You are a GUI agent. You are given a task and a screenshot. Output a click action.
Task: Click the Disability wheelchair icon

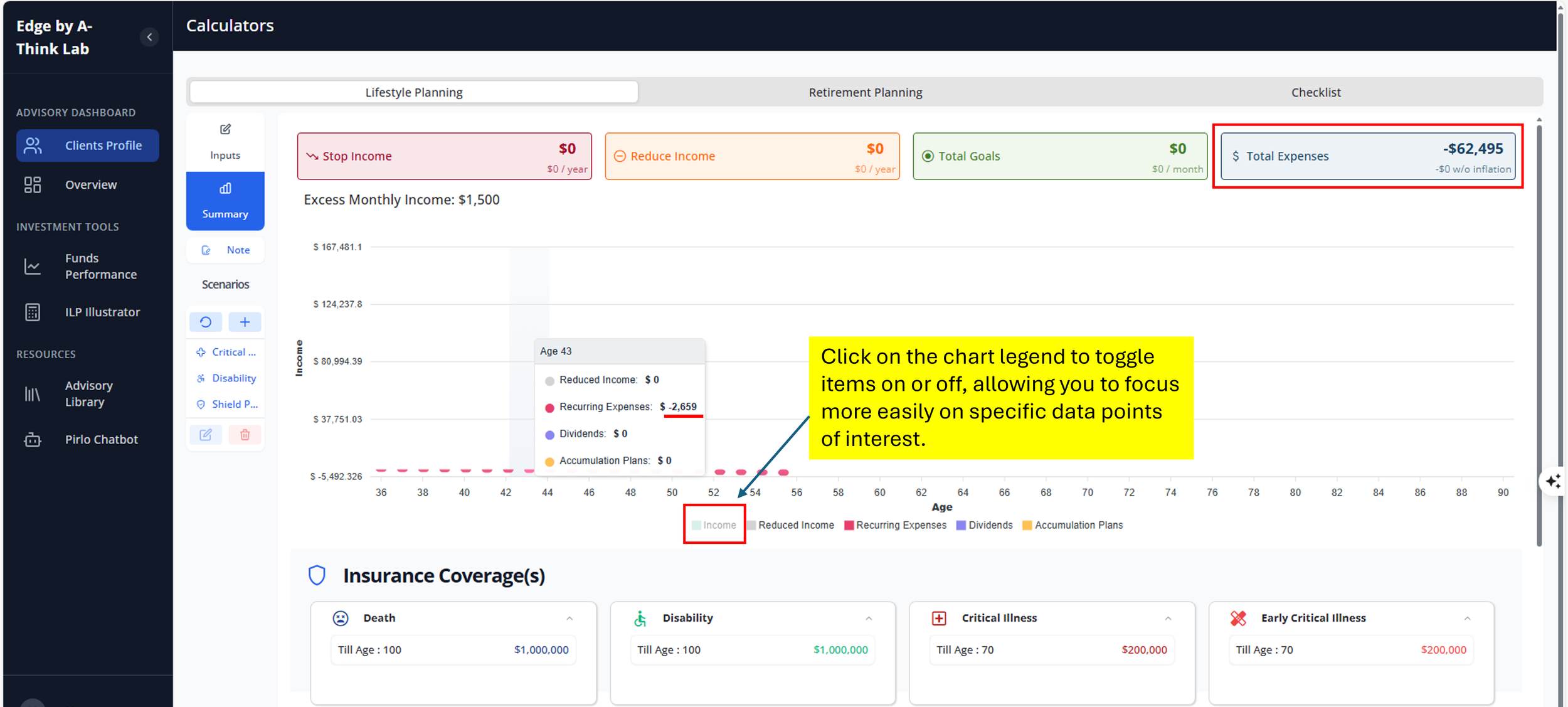(x=640, y=619)
